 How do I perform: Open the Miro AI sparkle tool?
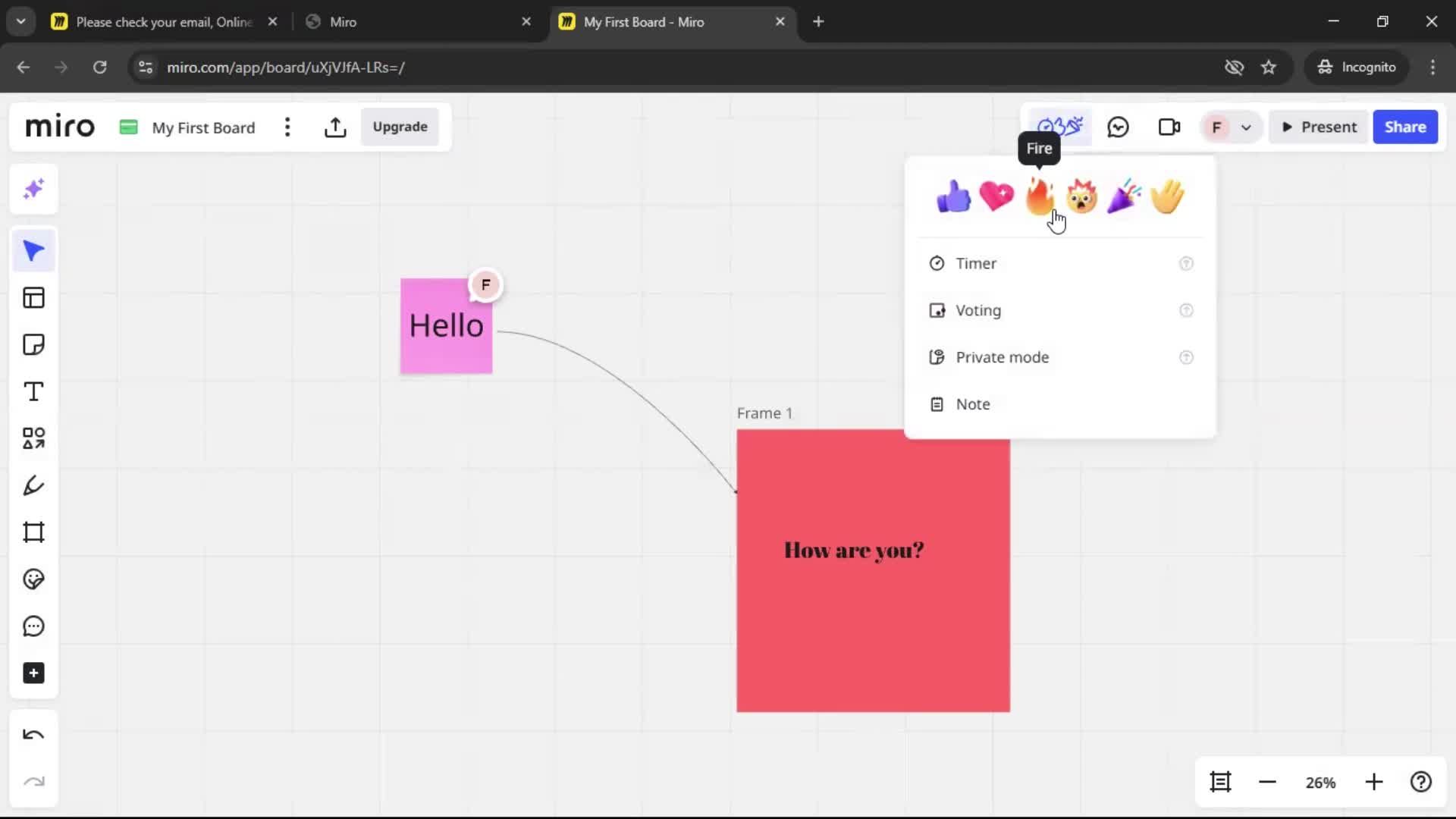coord(33,189)
